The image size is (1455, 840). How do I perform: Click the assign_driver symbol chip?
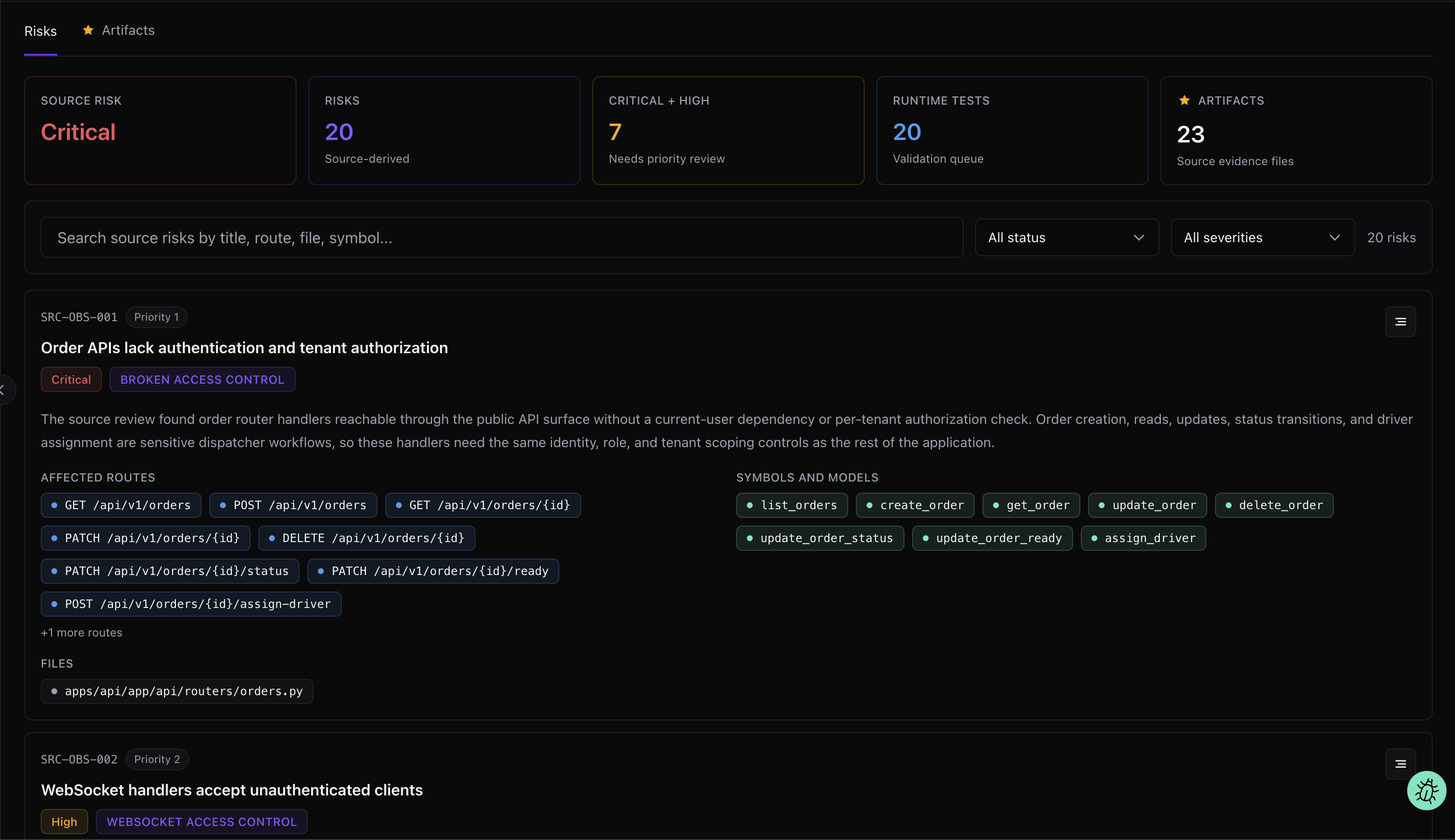(x=1143, y=538)
